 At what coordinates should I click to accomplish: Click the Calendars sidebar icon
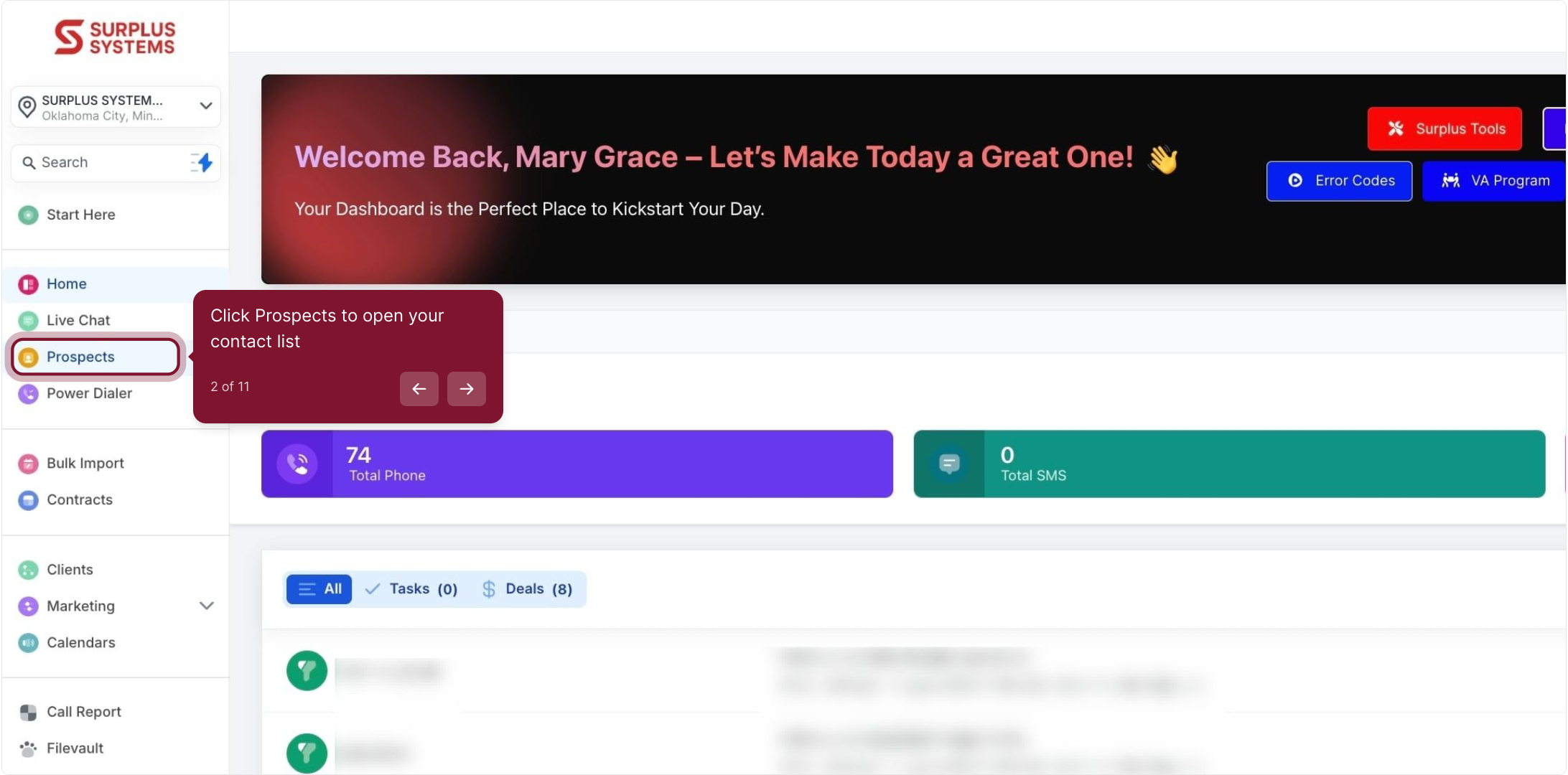click(x=28, y=643)
